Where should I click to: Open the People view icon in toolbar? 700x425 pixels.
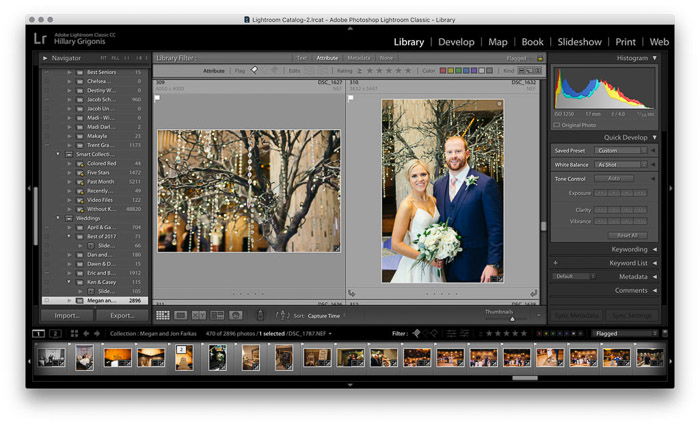[x=235, y=315]
